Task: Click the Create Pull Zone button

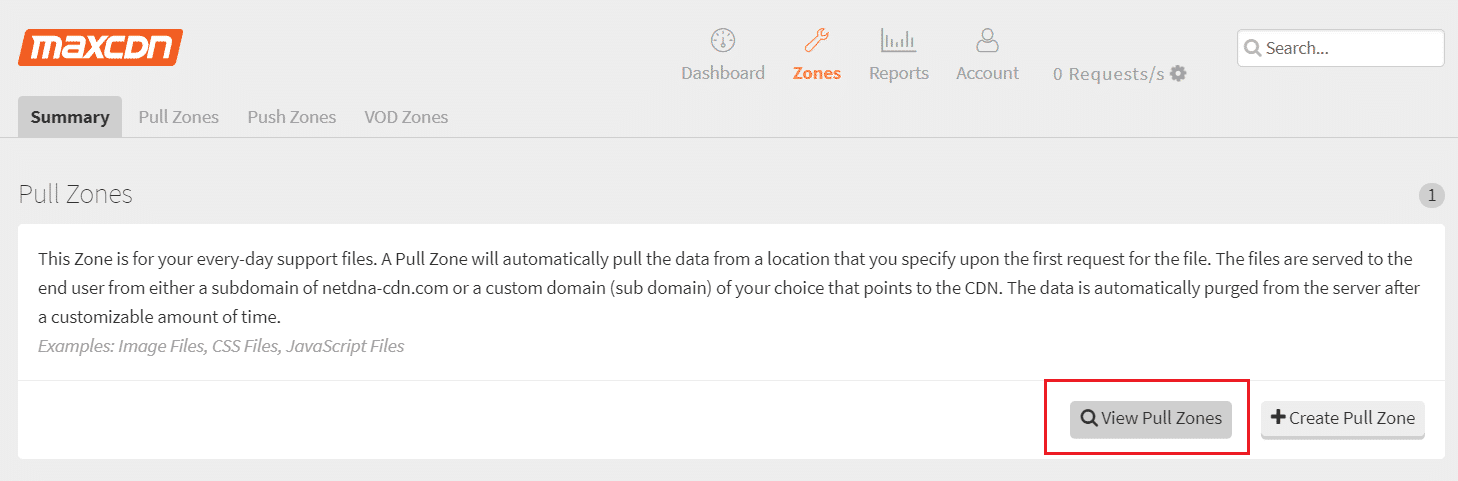Action: click(x=1343, y=419)
